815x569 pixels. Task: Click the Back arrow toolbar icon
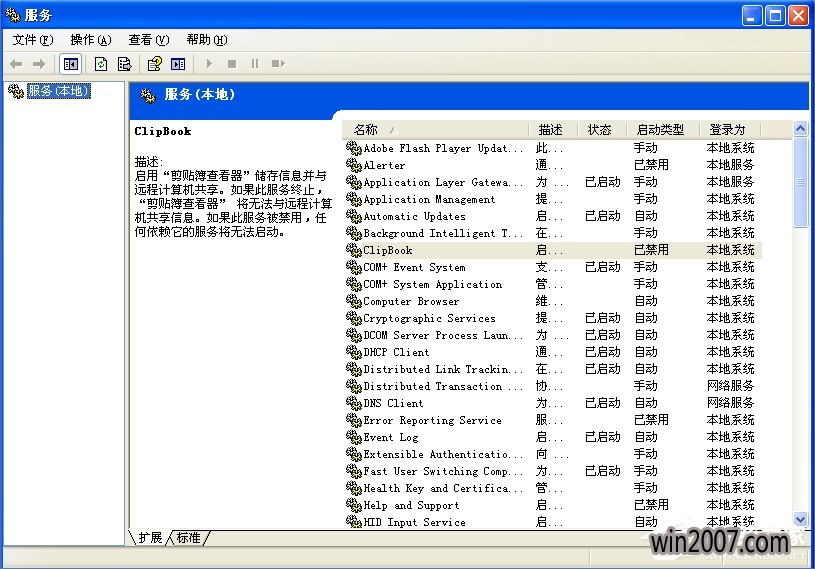(x=16, y=64)
